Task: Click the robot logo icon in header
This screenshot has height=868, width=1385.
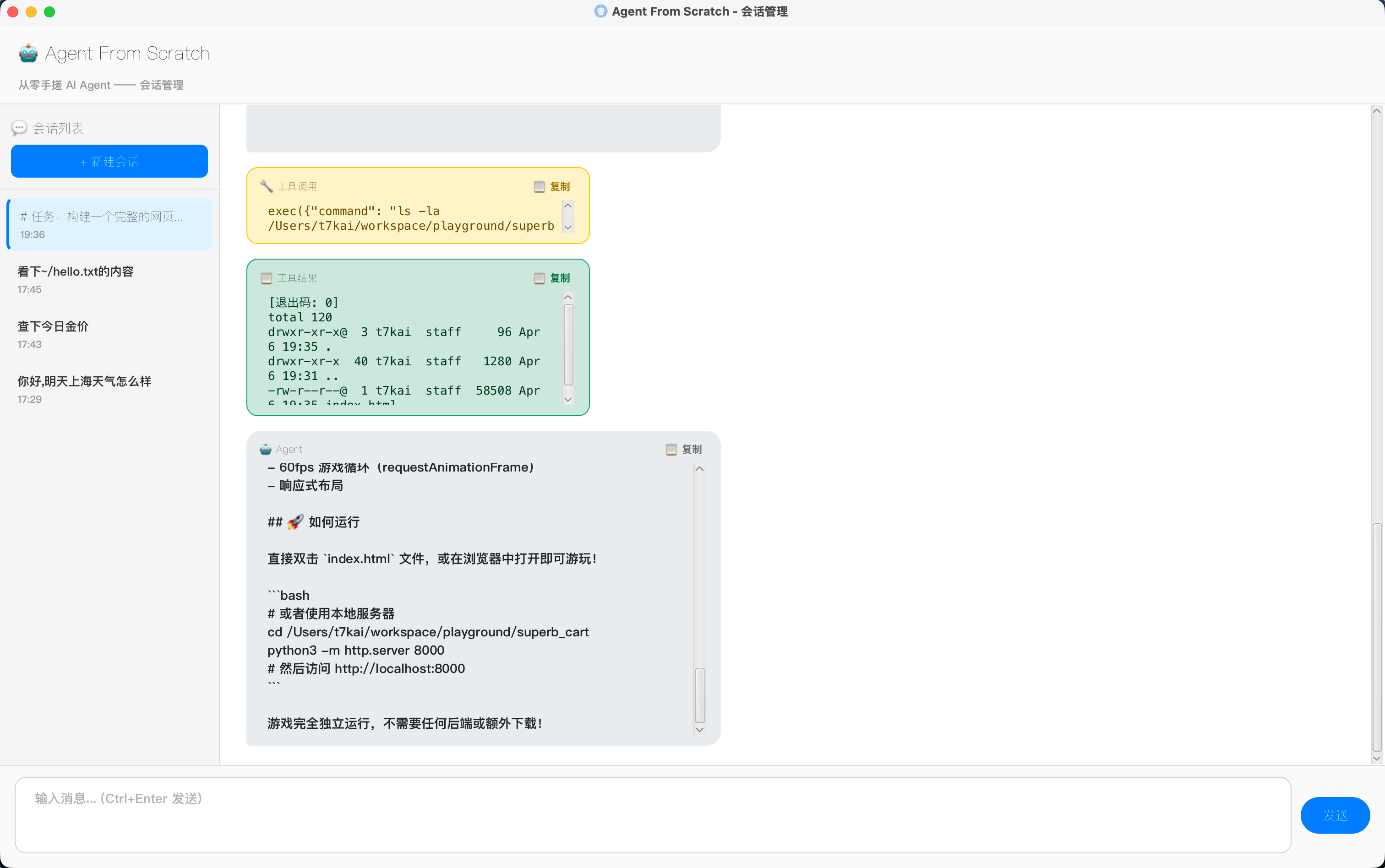Action: (28, 54)
